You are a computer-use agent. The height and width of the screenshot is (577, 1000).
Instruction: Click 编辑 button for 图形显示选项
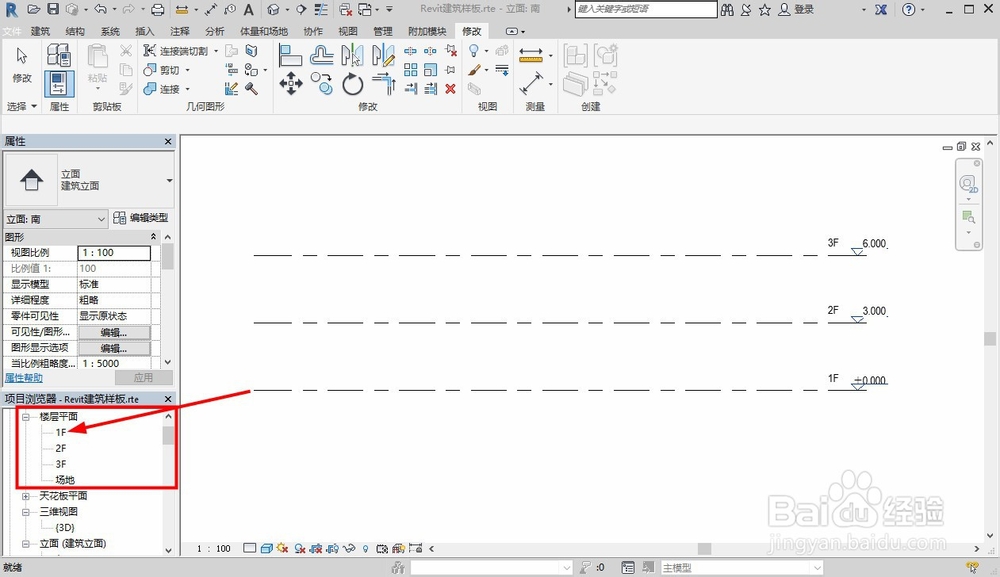coord(114,348)
